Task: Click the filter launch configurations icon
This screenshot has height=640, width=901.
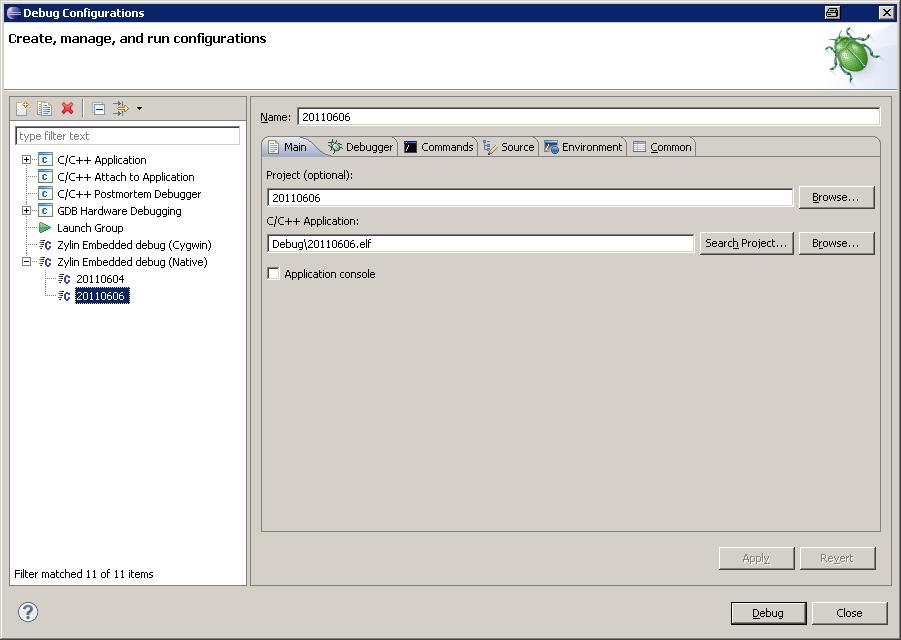Action: [x=121, y=108]
